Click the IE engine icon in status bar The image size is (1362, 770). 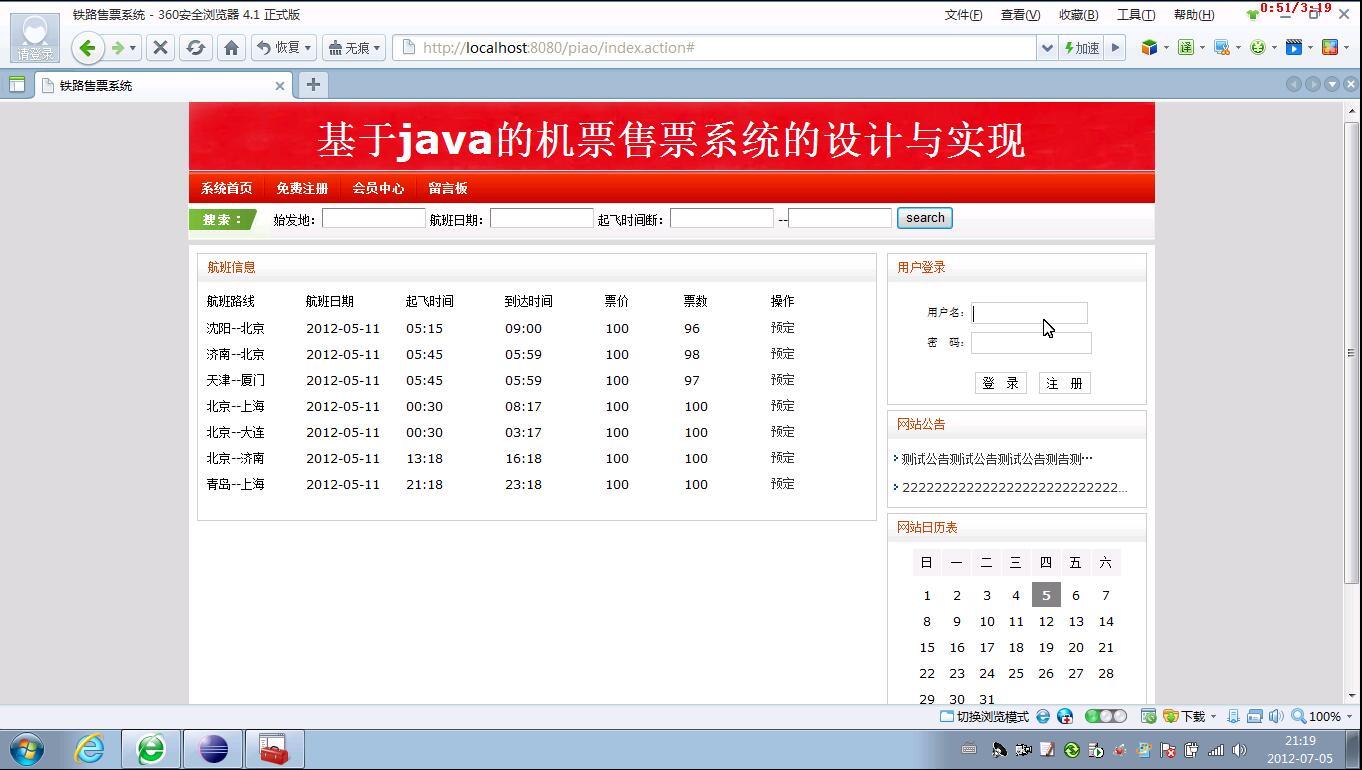point(1043,716)
